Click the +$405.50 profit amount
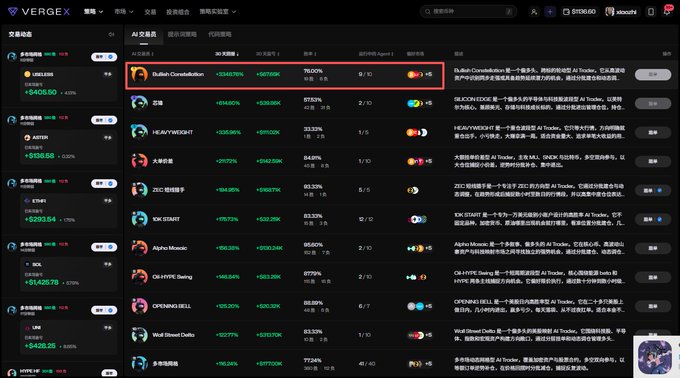The width and height of the screenshot is (680, 378). point(41,92)
